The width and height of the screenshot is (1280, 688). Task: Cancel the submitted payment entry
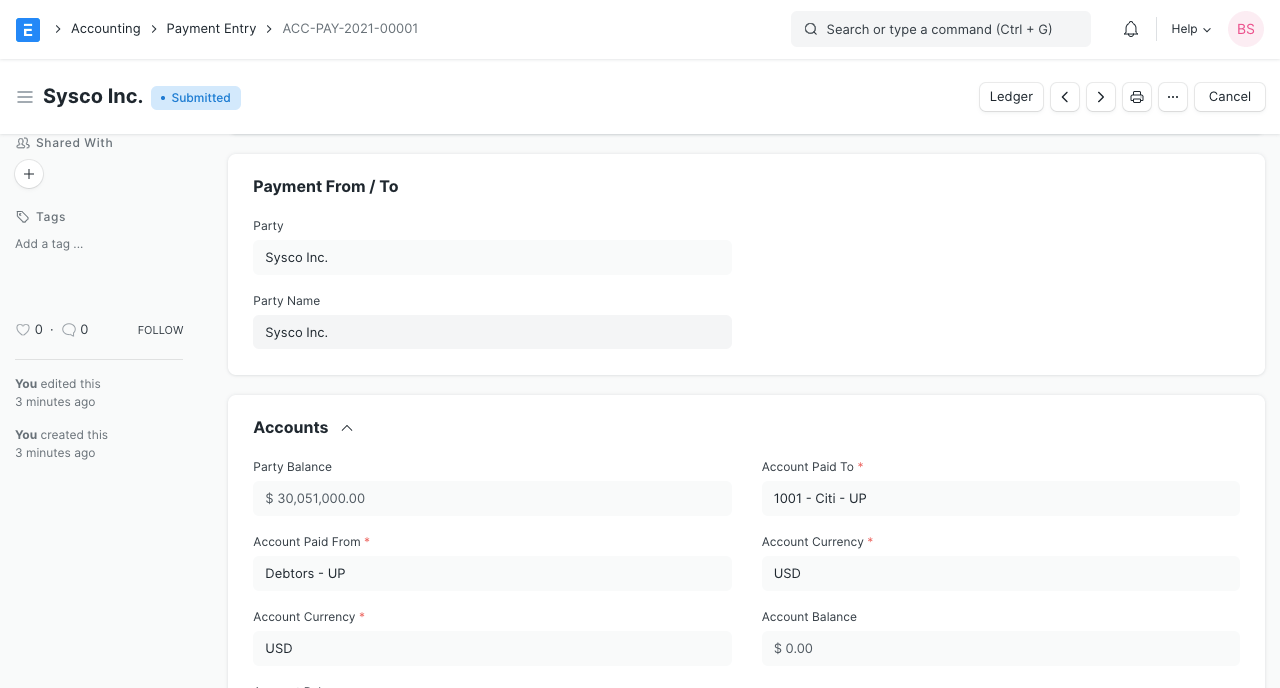1229,97
